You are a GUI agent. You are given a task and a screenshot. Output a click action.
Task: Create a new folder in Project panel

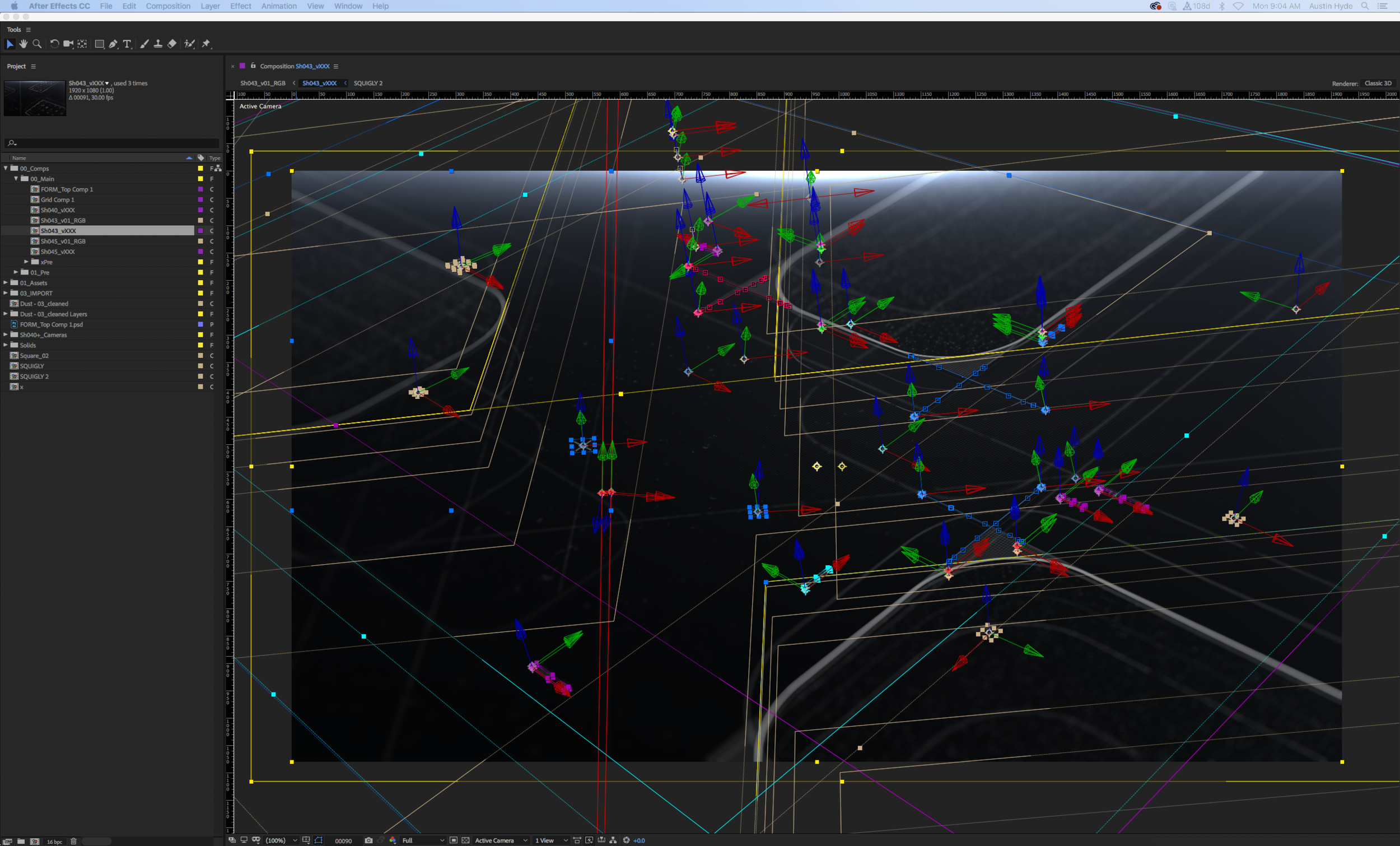[x=21, y=842]
